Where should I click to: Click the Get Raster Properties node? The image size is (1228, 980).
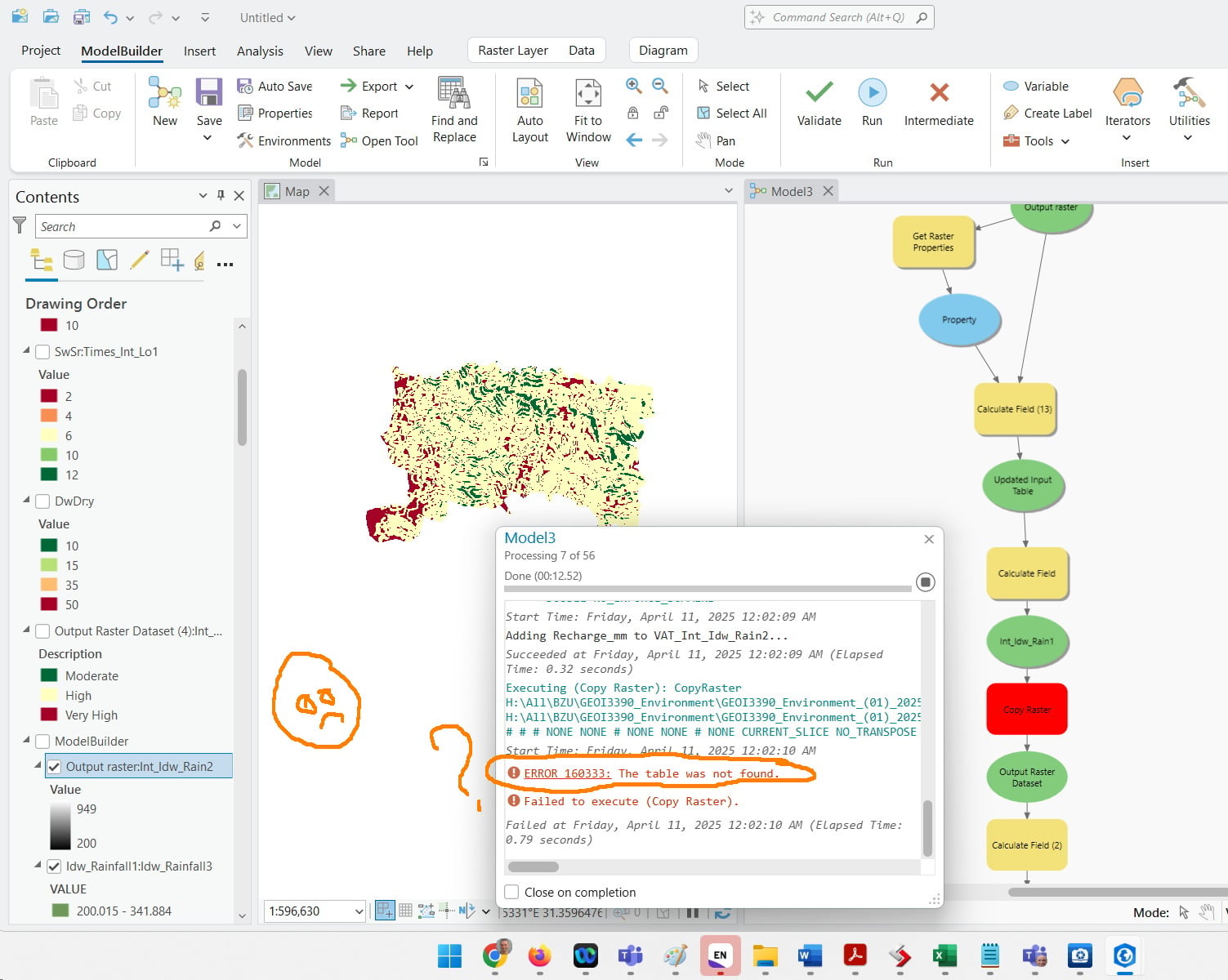point(933,242)
